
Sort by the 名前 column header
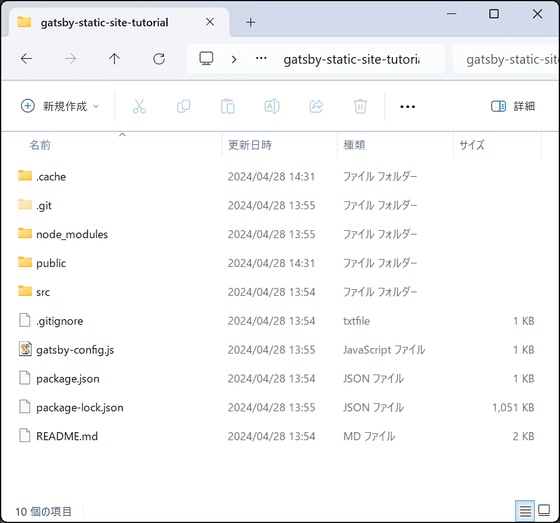[x=40, y=145]
